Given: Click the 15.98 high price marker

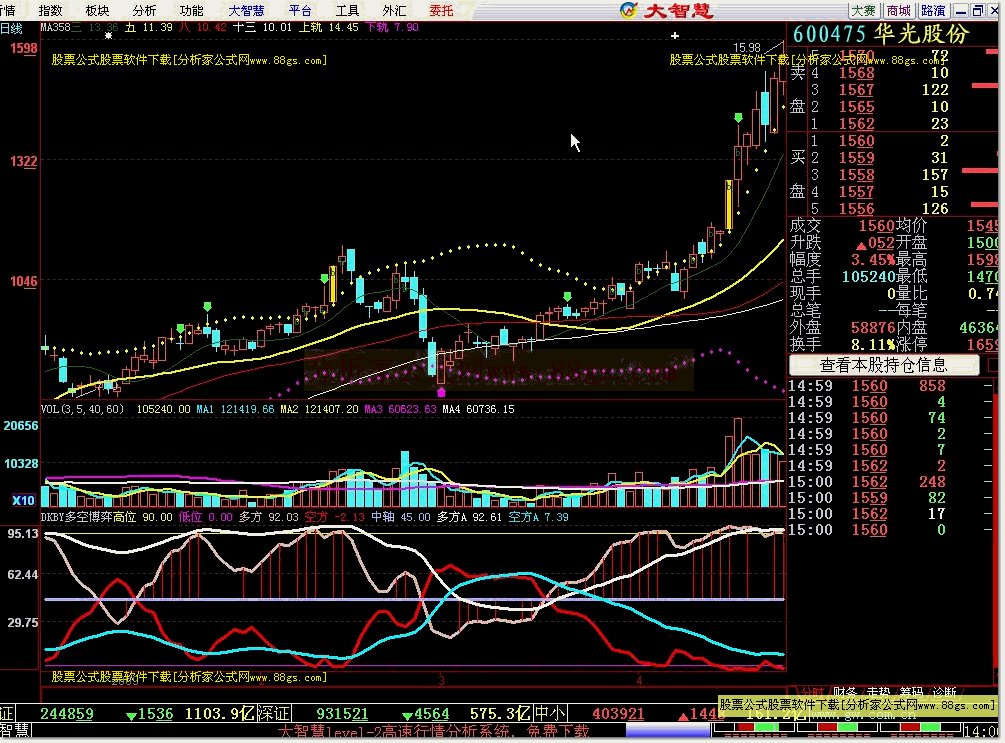Looking at the screenshot, I should point(747,47).
